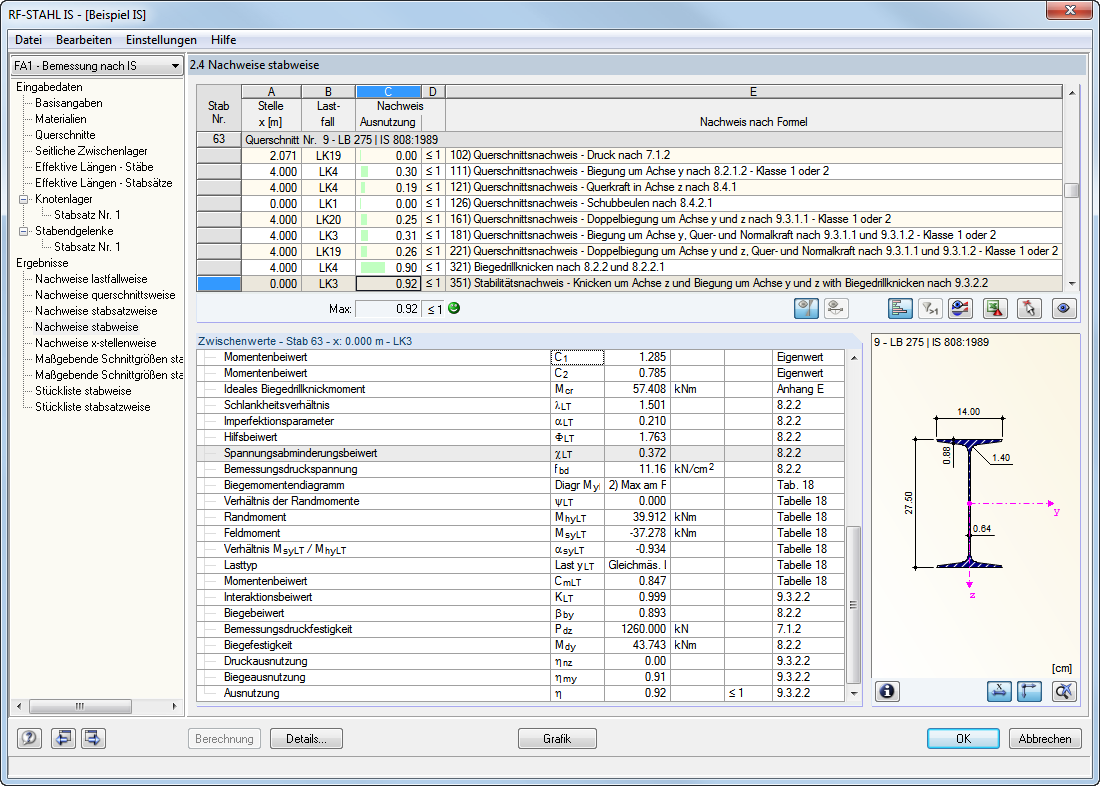Image resolution: width=1100 pixels, height=786 pixels.
Task: Click Bemessungsdruckfestigkeit value 1260.000
Action: click(637, 630)
